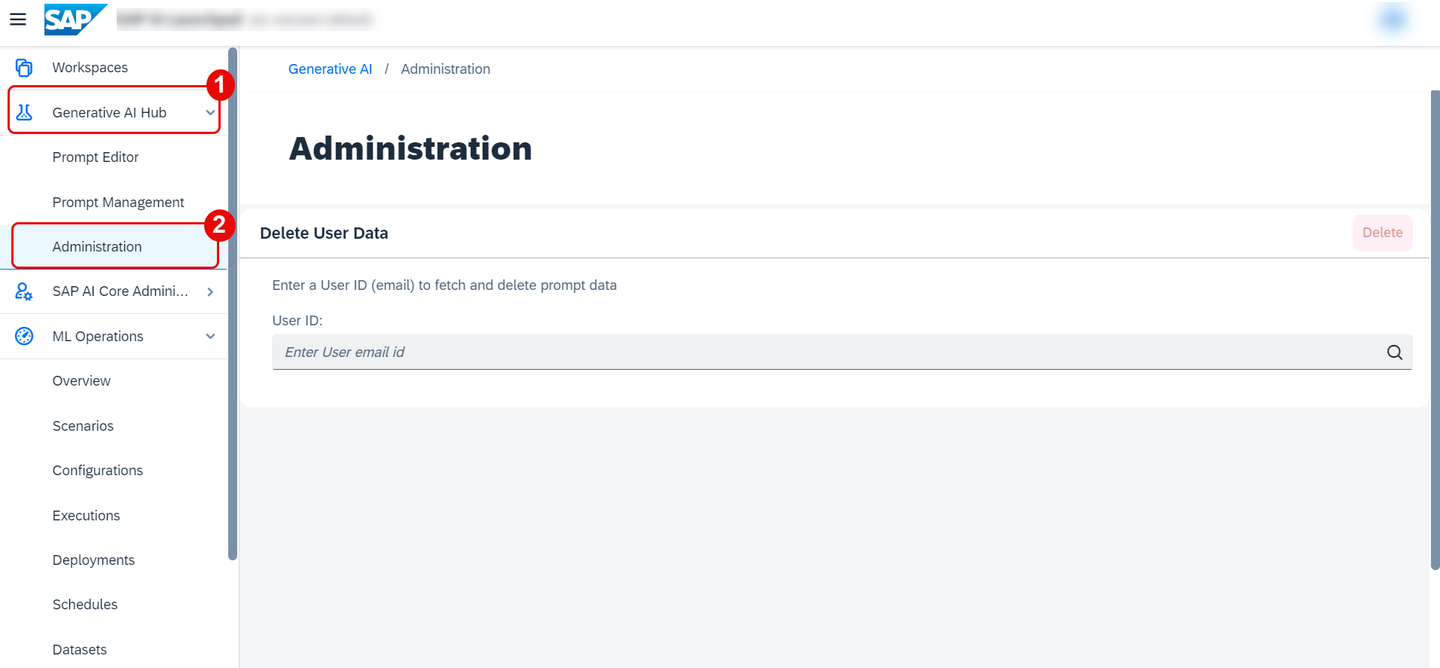Follow the Generative AI breadcrumb link

coord(330,69)
